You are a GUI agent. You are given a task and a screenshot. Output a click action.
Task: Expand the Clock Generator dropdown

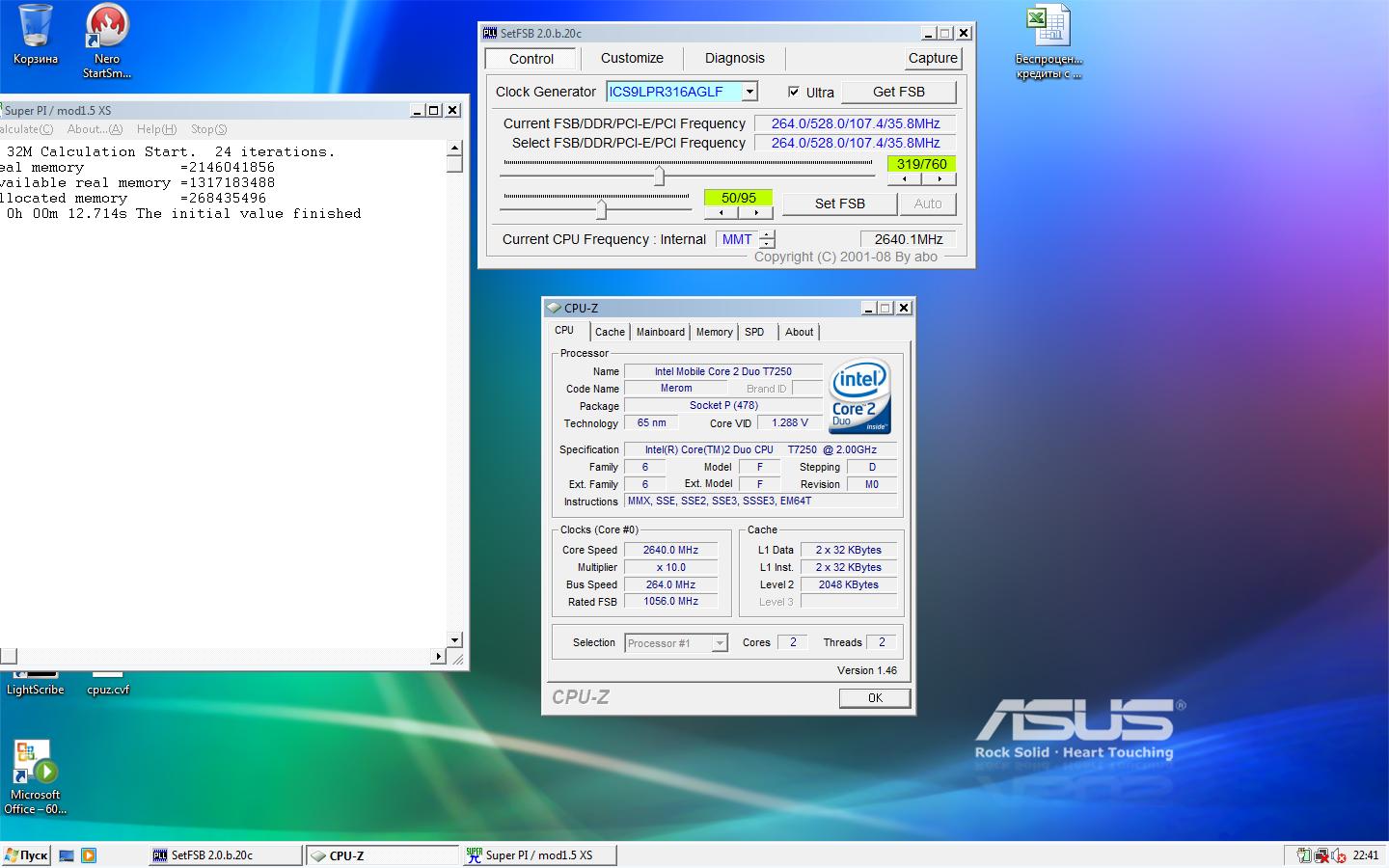click(x=749, y=92)
